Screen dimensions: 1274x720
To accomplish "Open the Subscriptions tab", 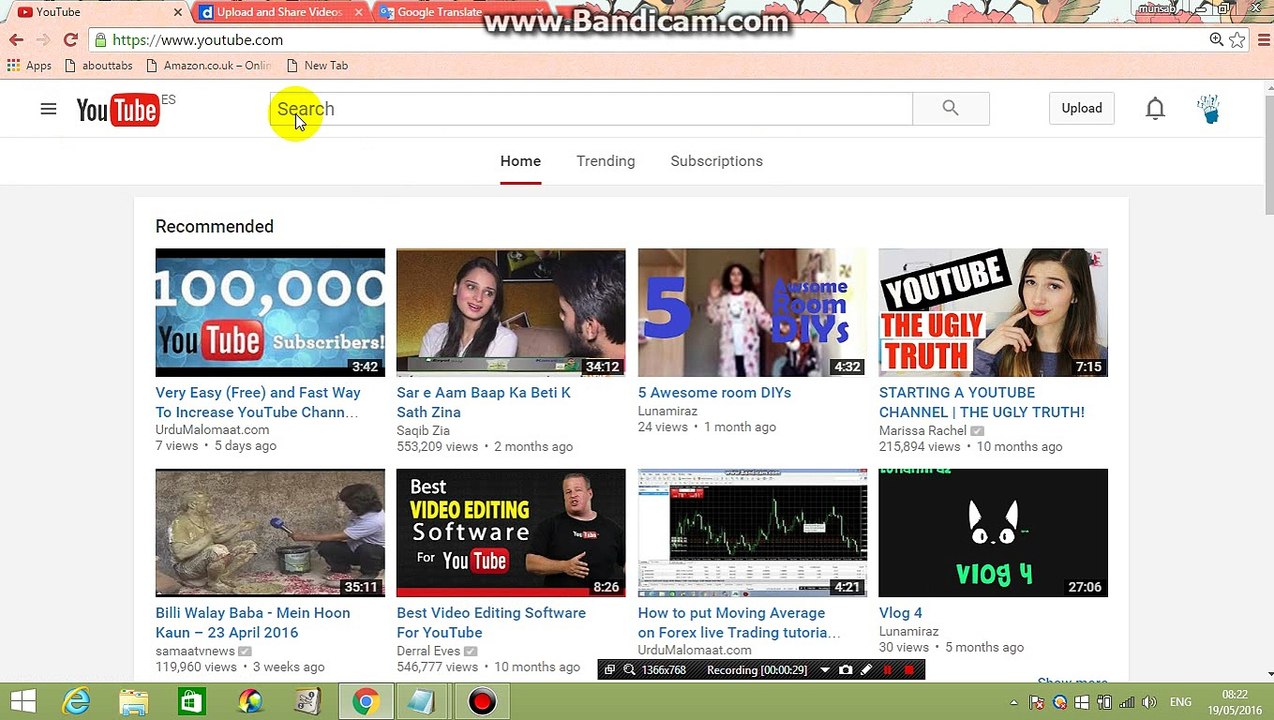I will (x=716, y=161).
